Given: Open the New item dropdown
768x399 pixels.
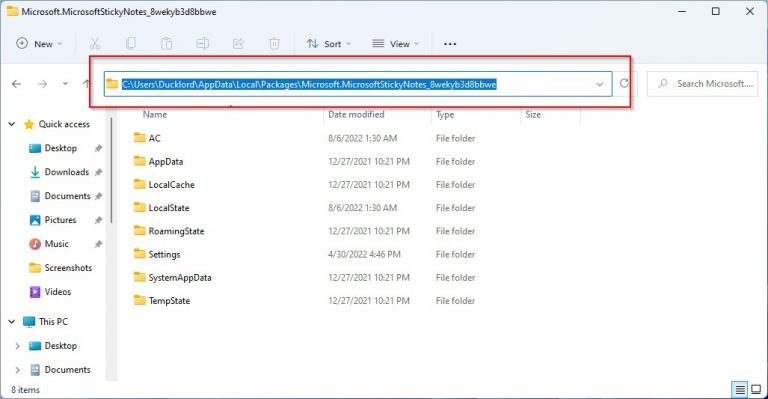Looking at the screenshot, I should [x=39, y=44].
